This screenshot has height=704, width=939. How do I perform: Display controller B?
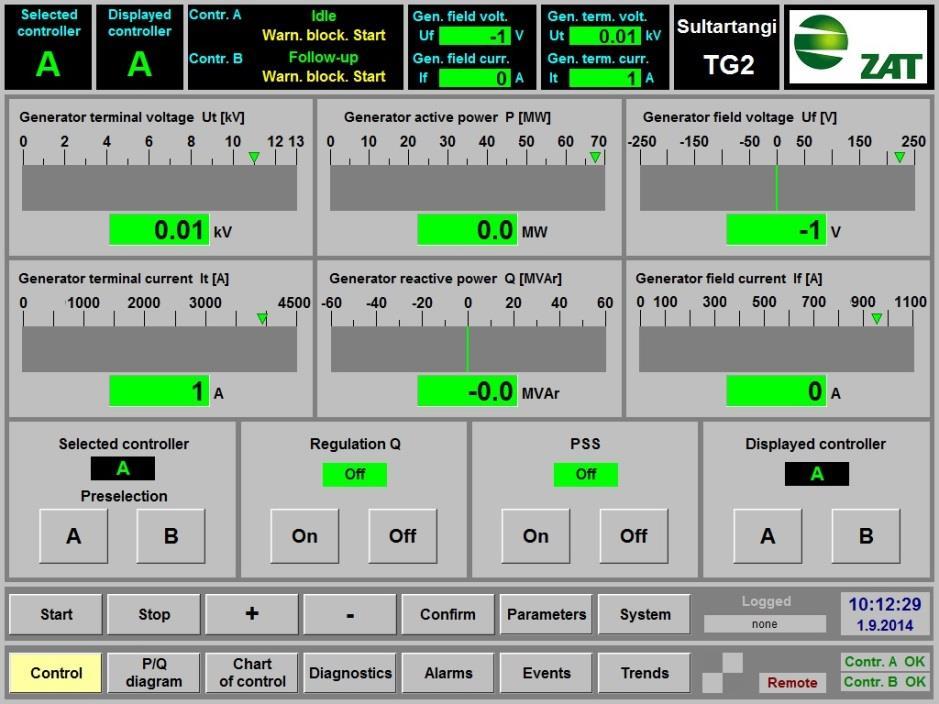point(866,536)
